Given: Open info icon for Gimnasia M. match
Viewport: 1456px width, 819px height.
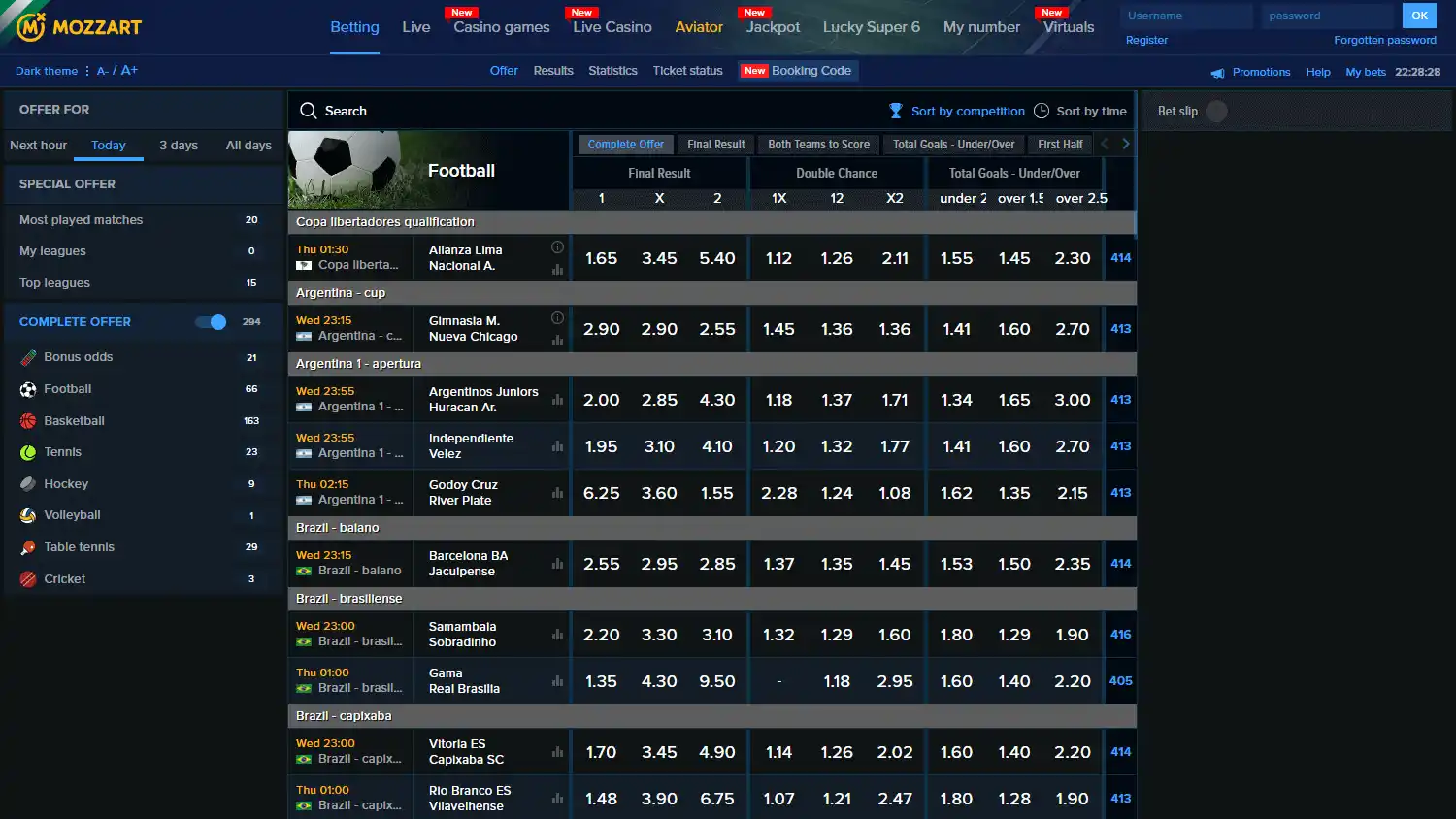Looking at the screenshot, I should click(557, 318).
